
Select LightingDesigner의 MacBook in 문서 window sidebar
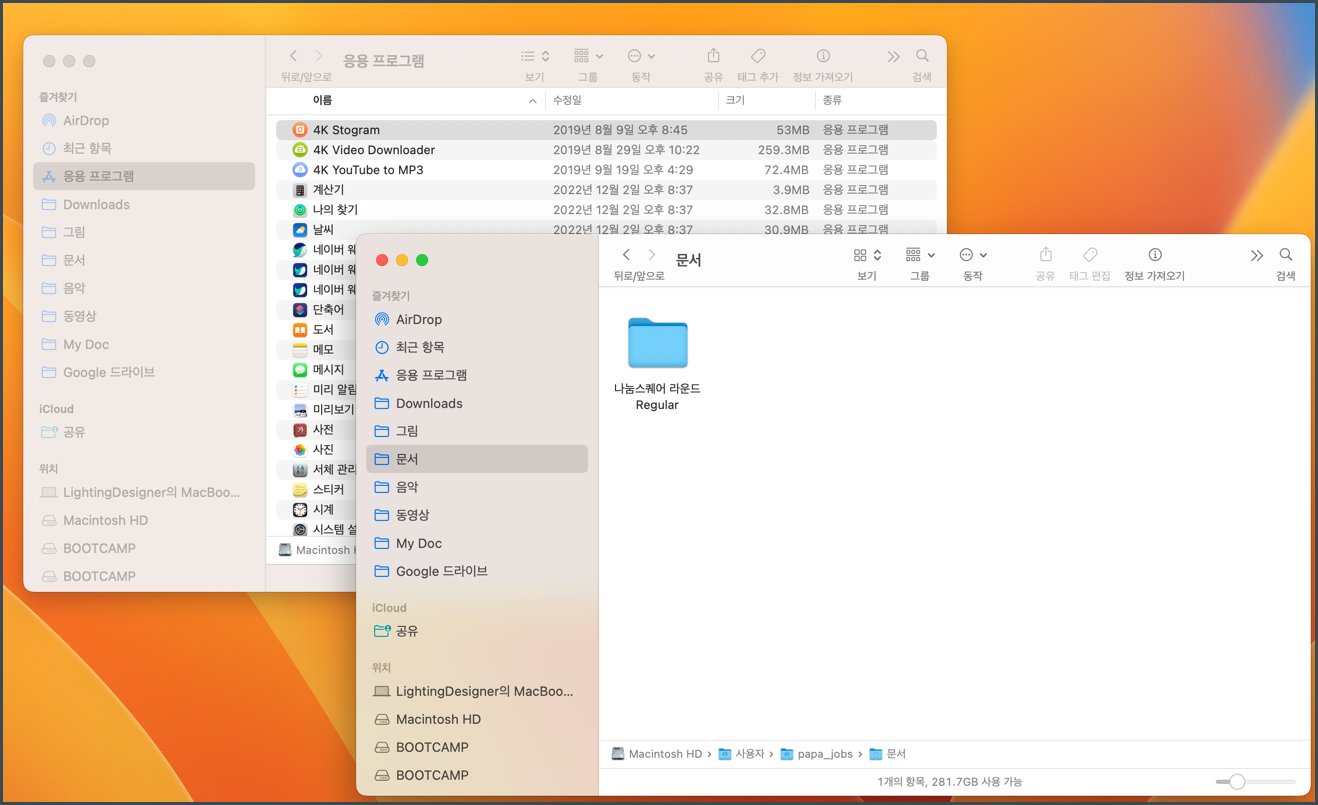tap(477, 691)
